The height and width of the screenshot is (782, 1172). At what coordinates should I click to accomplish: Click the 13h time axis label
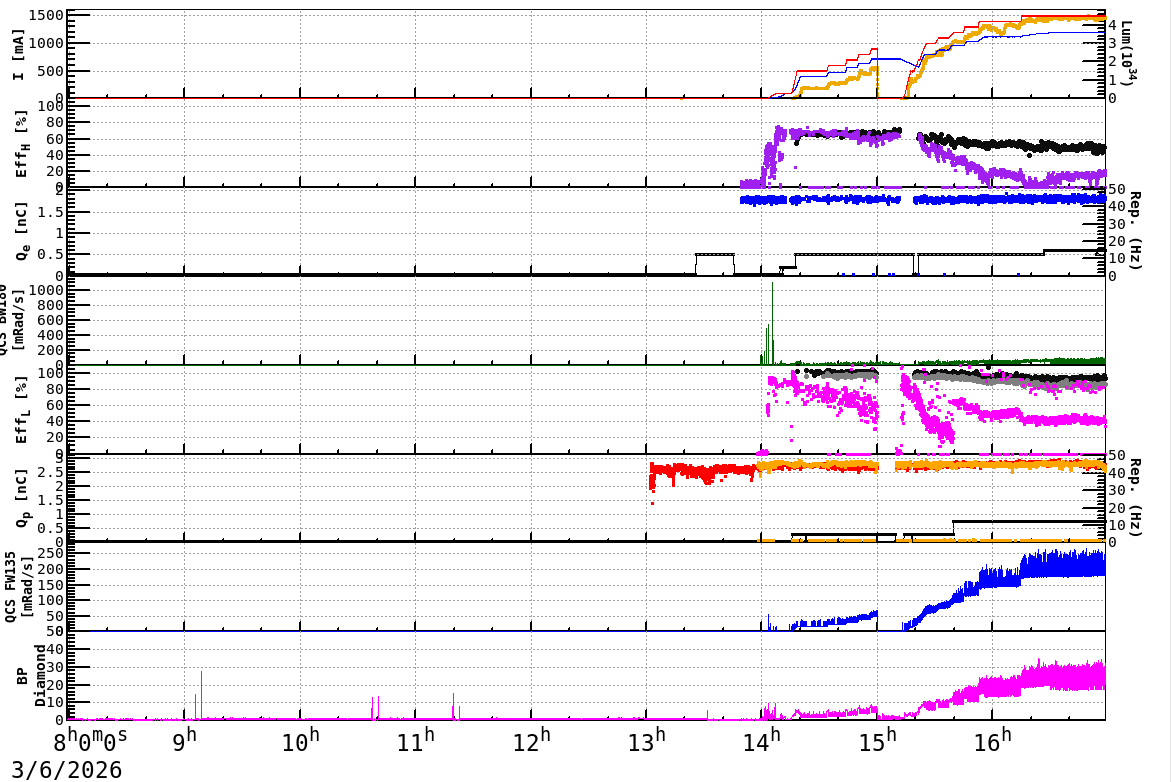click(647, 740)
